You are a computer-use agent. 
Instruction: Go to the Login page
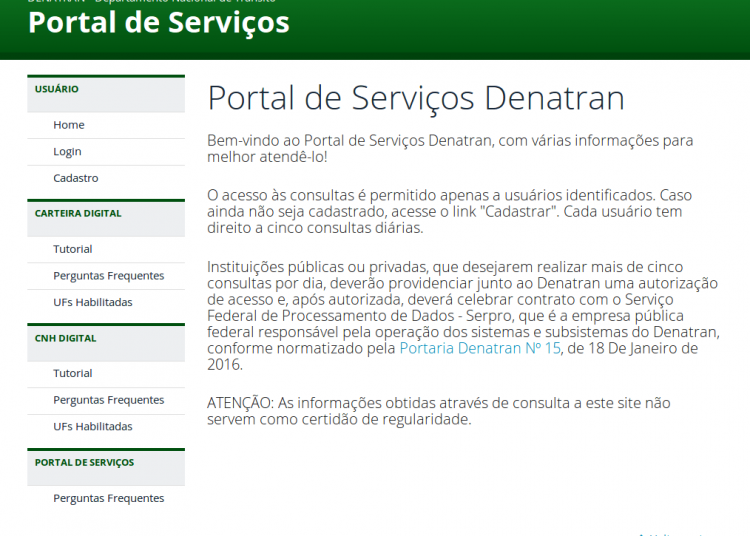pos(67,152)
